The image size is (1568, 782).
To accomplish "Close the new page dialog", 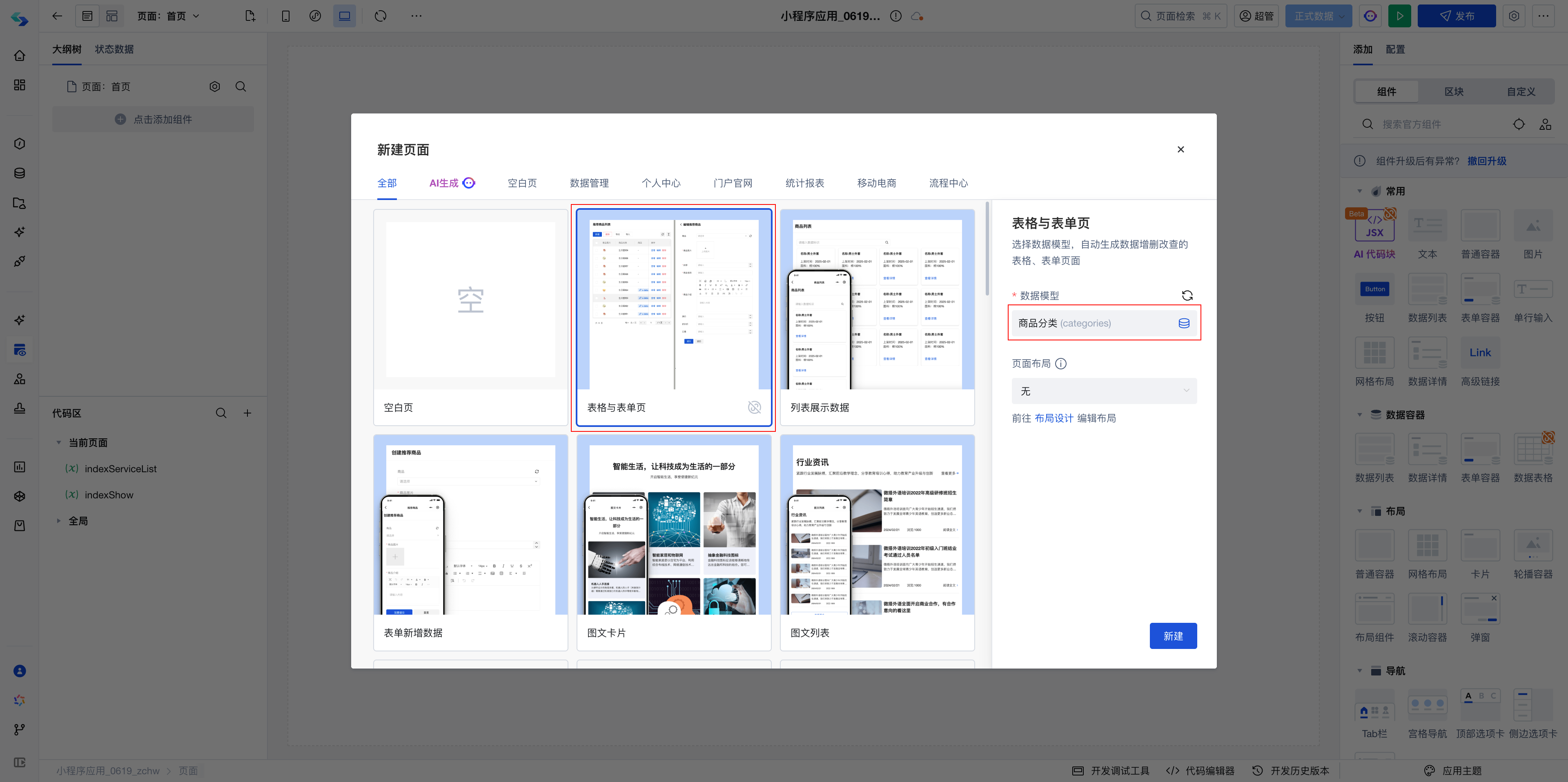I will (x=1181, y=150).
